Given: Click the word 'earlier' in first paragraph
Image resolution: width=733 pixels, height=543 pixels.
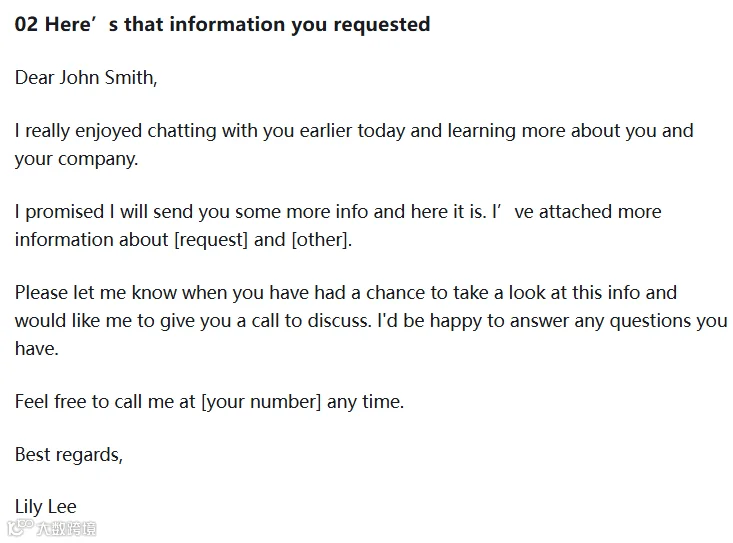Looking at the screenshot, I should coord(325,131).
